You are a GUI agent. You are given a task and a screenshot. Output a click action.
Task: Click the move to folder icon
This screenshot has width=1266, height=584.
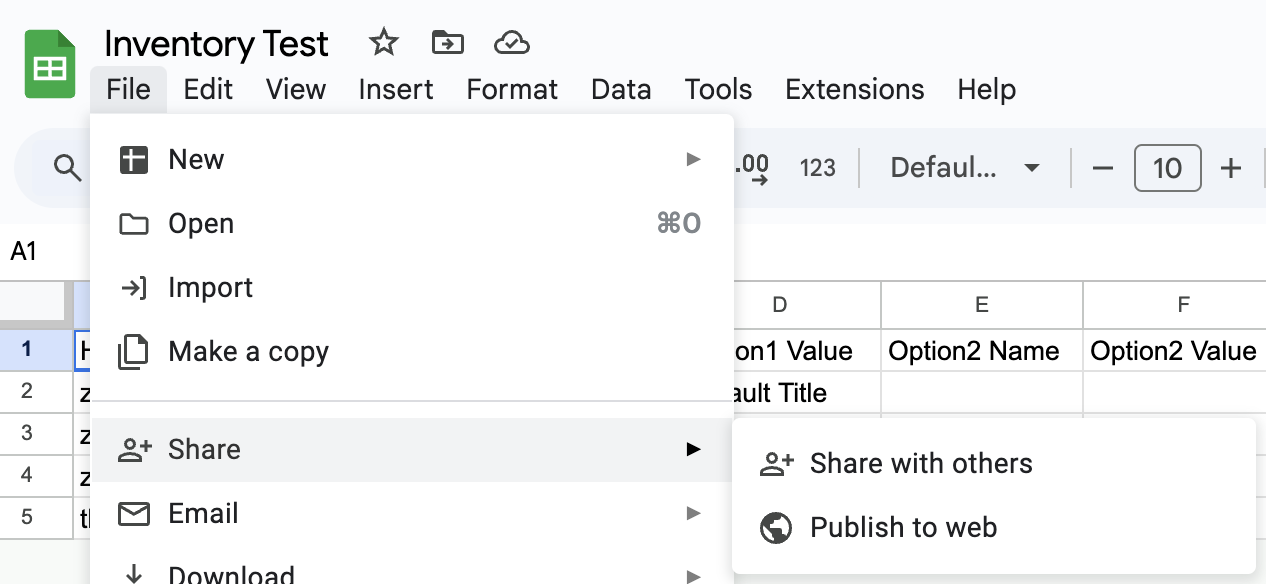tap(447, 43)
